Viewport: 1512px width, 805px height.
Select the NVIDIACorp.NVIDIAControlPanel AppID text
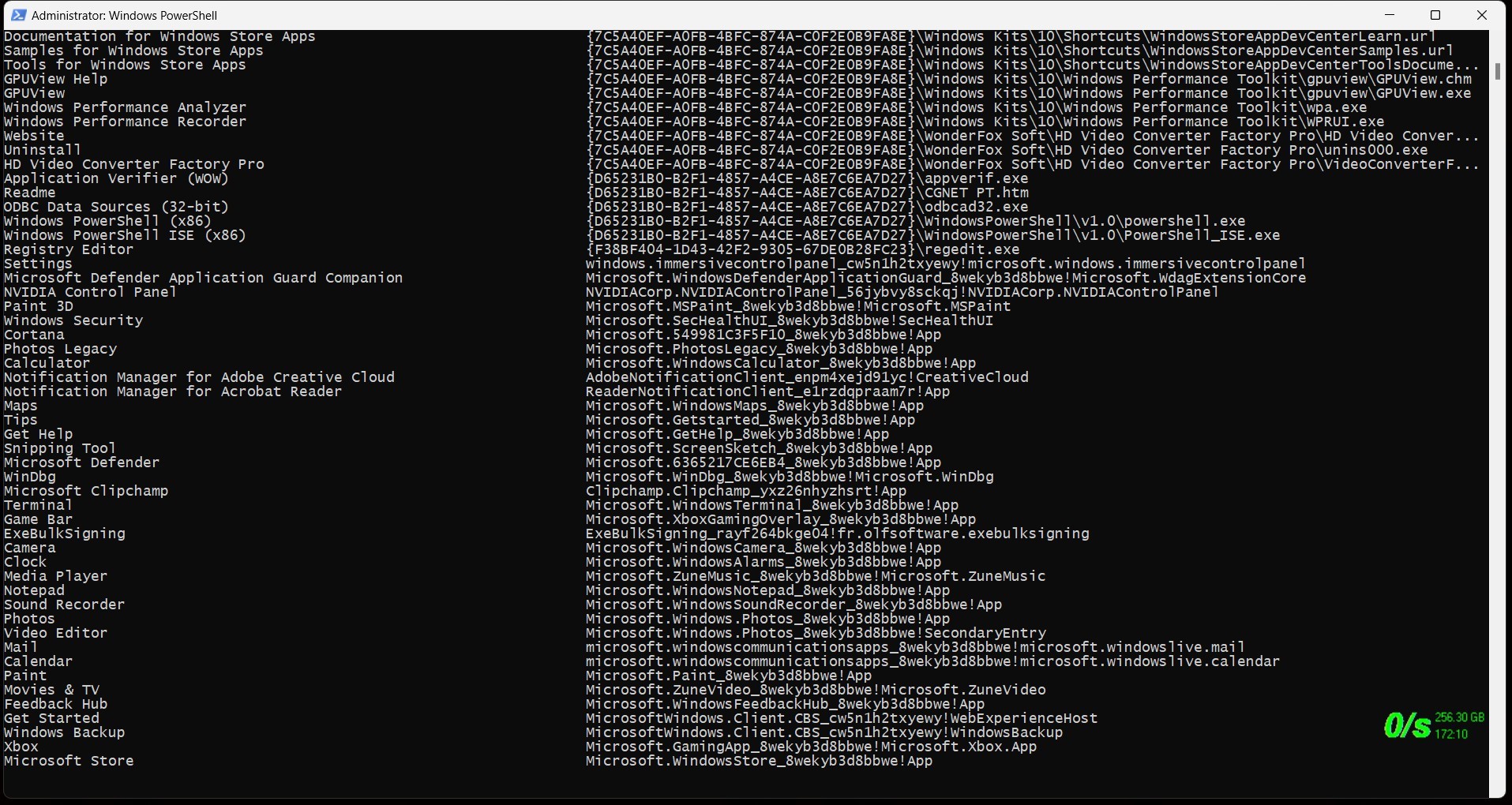pos(902,292)
